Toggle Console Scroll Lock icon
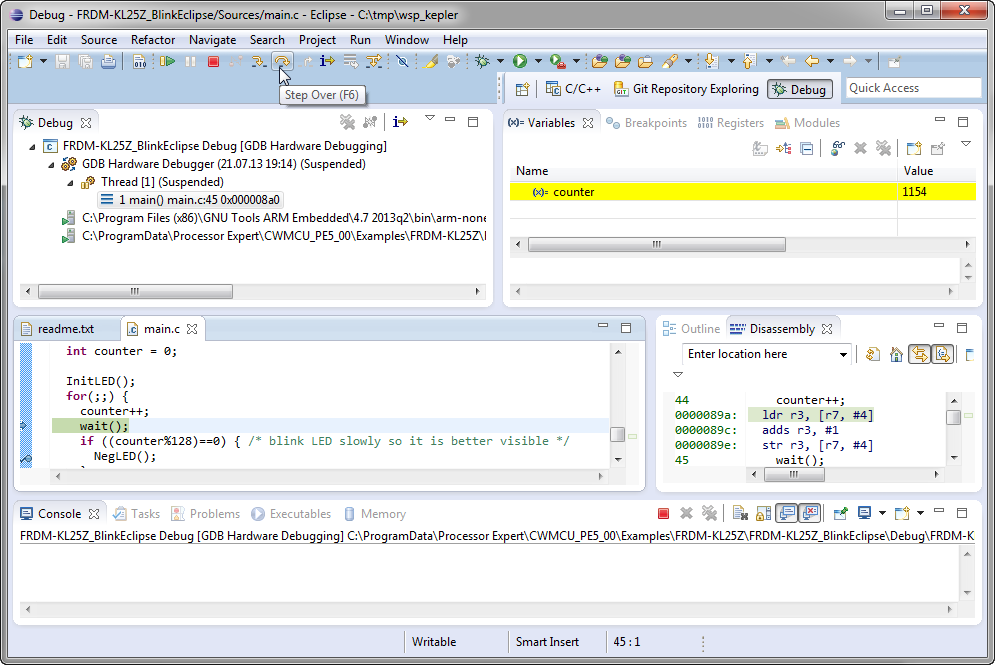The width and height of the screenshot is (995, 665). [x=763, y=513]
